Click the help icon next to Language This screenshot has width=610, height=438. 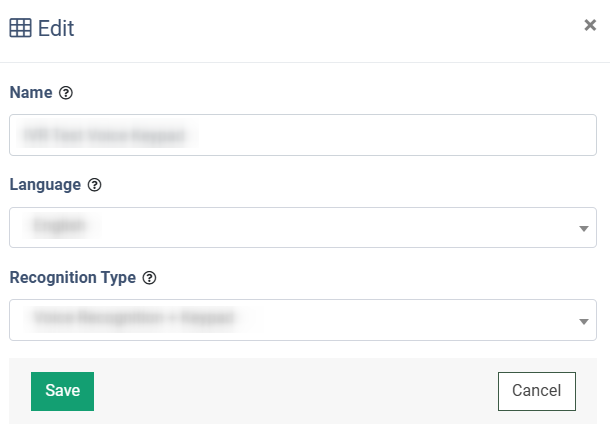(x=95, y=185)
